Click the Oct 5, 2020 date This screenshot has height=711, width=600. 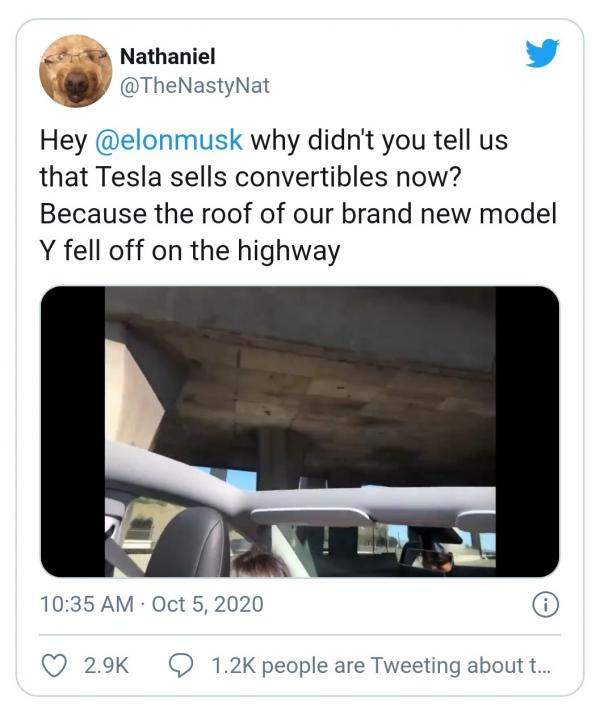tap(206, 605)
